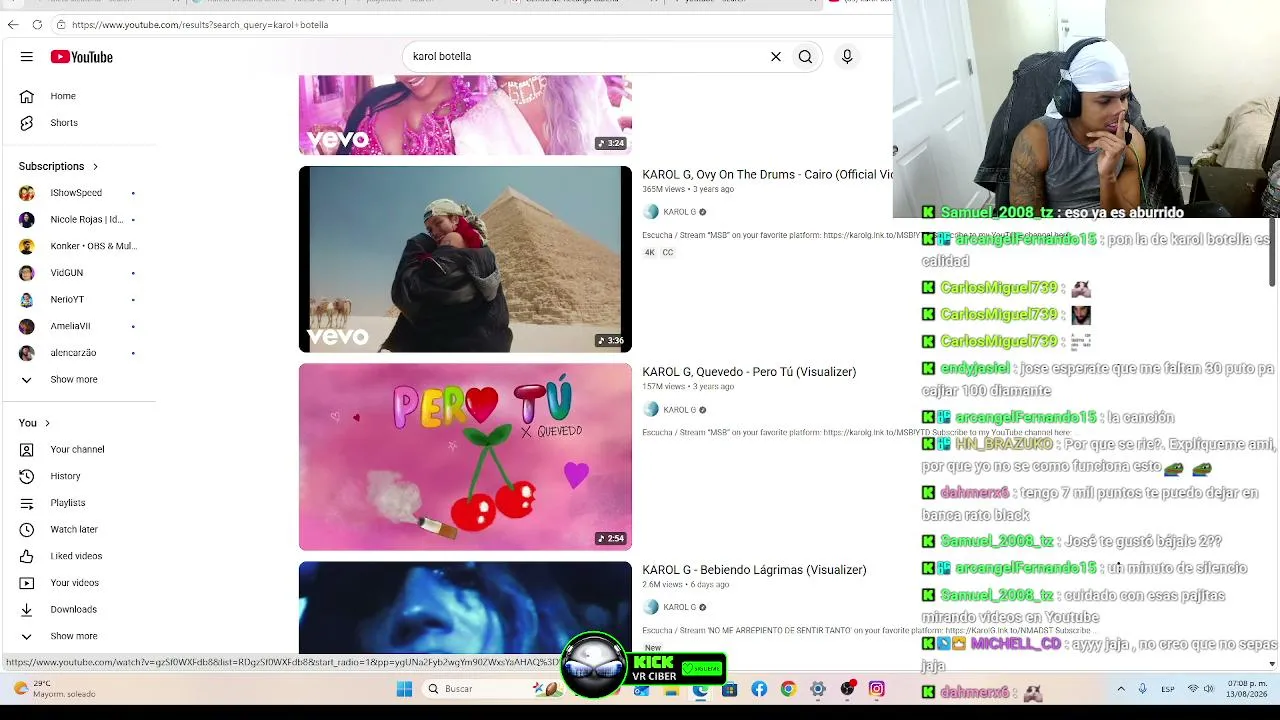Click username HN_BRAZUKO in chat overlay
The image size is (1280, 720).
point(1004,444)
